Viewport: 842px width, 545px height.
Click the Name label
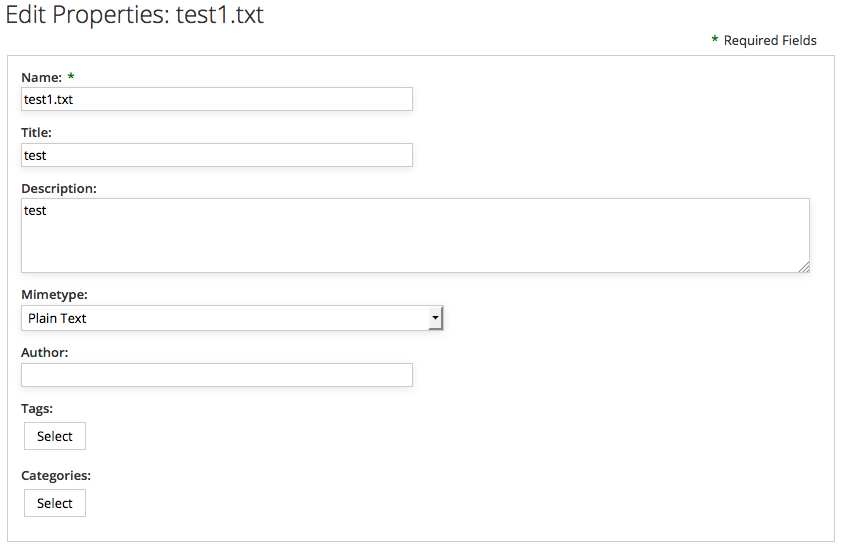pyautogui.click(x=41, y=77)
